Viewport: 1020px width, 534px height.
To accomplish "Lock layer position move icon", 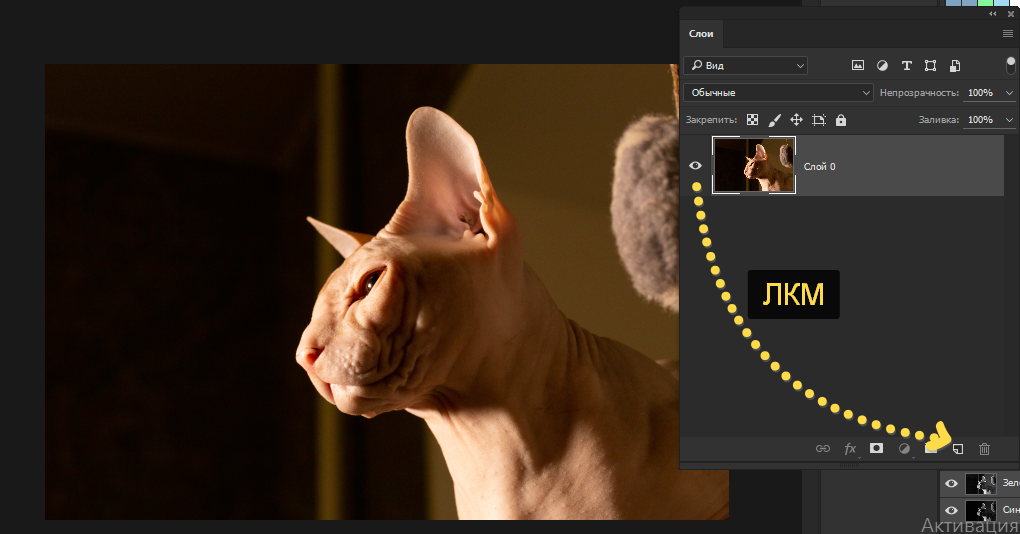I will point(796,120).
